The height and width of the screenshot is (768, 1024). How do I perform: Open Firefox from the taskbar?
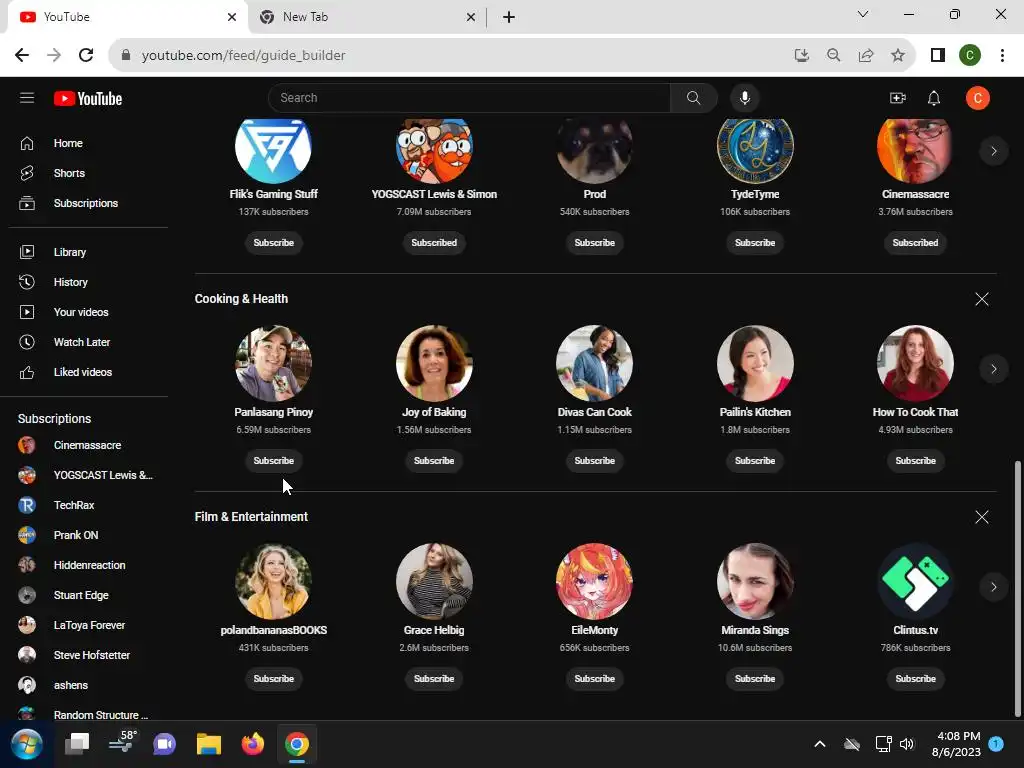pyautogui.click(x=253, y=744)
